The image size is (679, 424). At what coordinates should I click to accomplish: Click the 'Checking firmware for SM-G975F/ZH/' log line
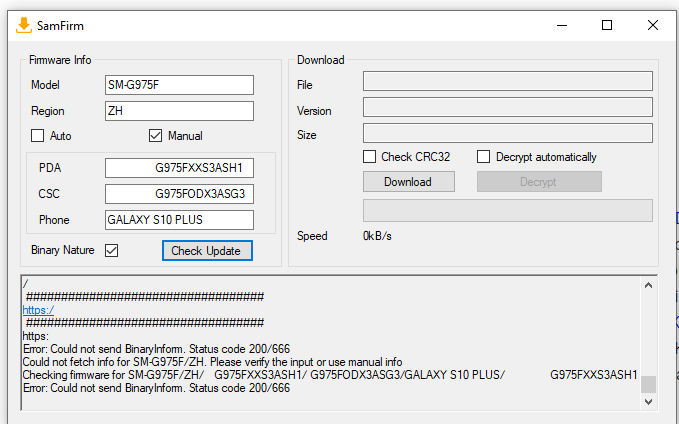coord(330,375)
